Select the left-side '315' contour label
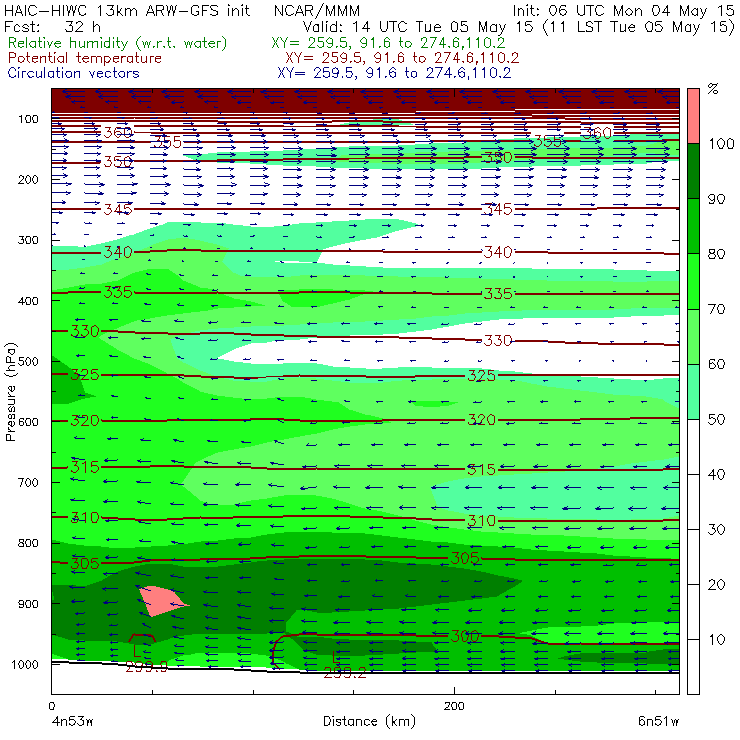The width and height of the screenshot is (740, 740). [85, 467]
